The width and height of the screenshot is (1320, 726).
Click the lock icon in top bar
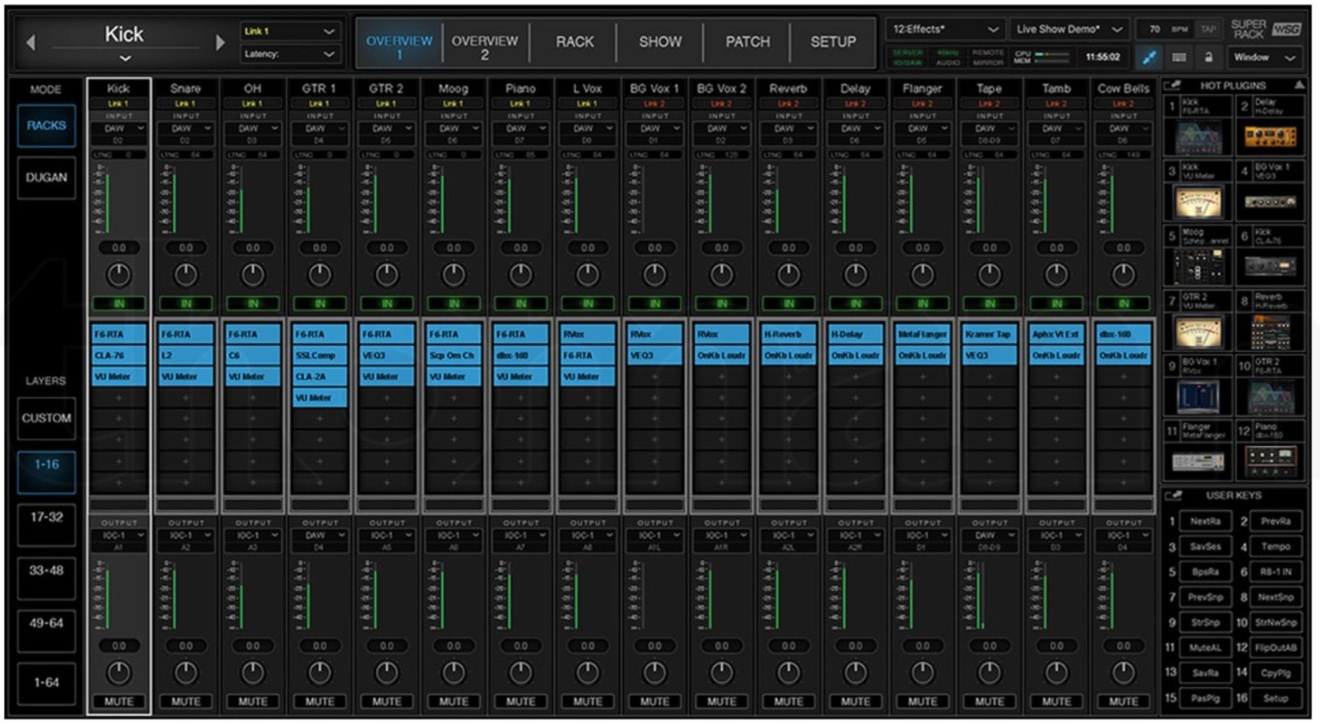point(1208,58)
